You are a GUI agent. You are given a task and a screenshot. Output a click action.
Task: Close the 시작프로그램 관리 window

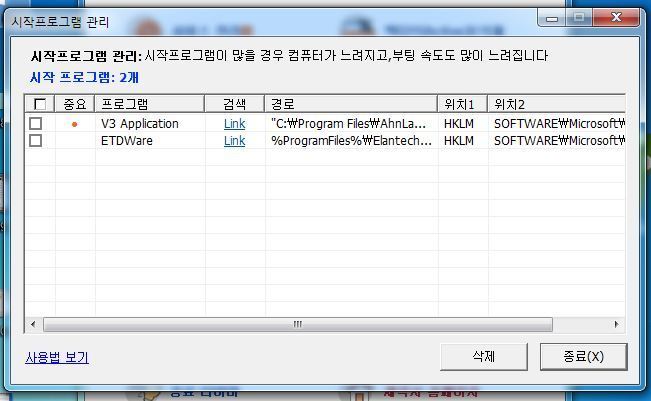[x=616, y=17]
